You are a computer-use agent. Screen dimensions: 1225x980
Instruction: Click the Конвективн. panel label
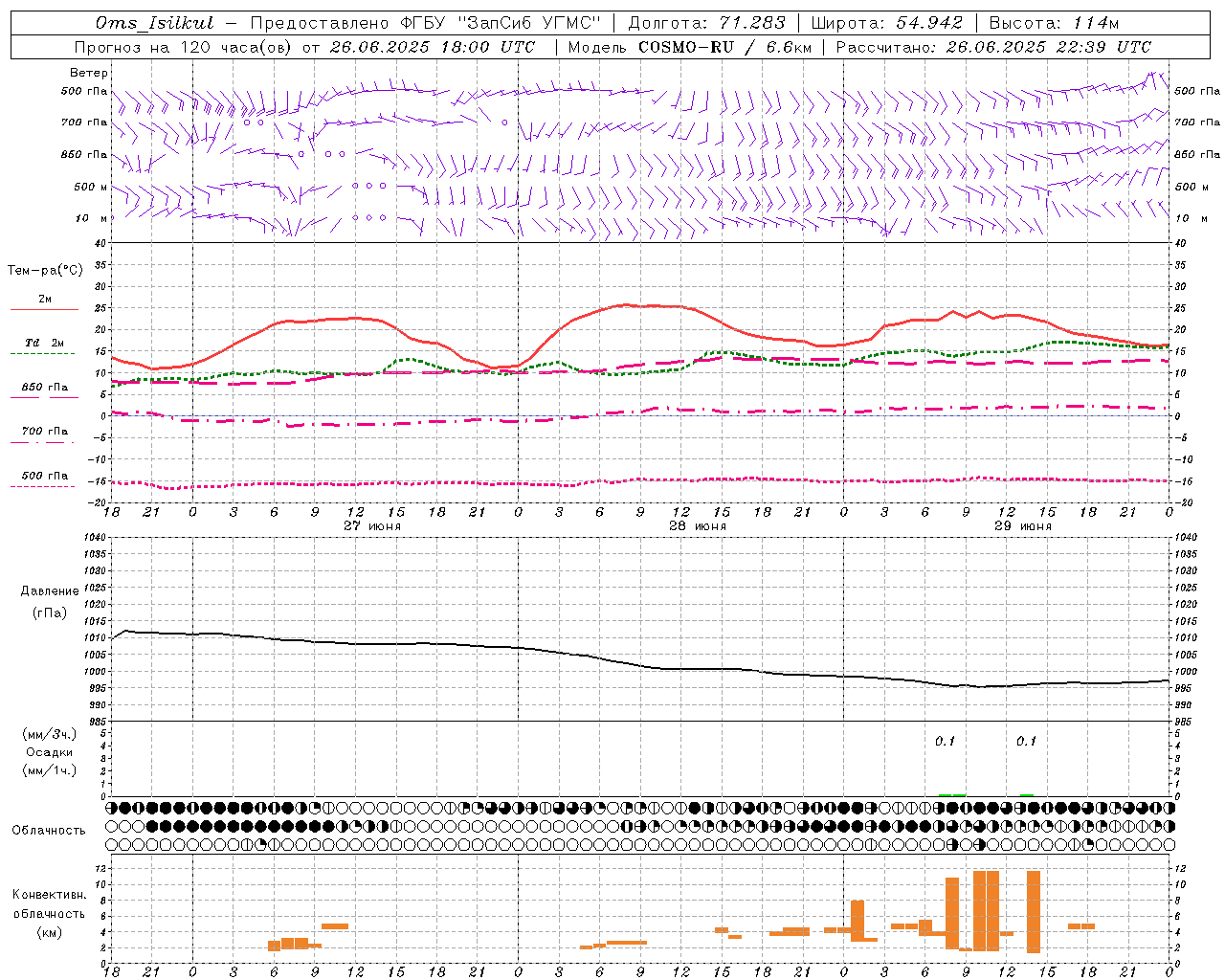point(50,895)
